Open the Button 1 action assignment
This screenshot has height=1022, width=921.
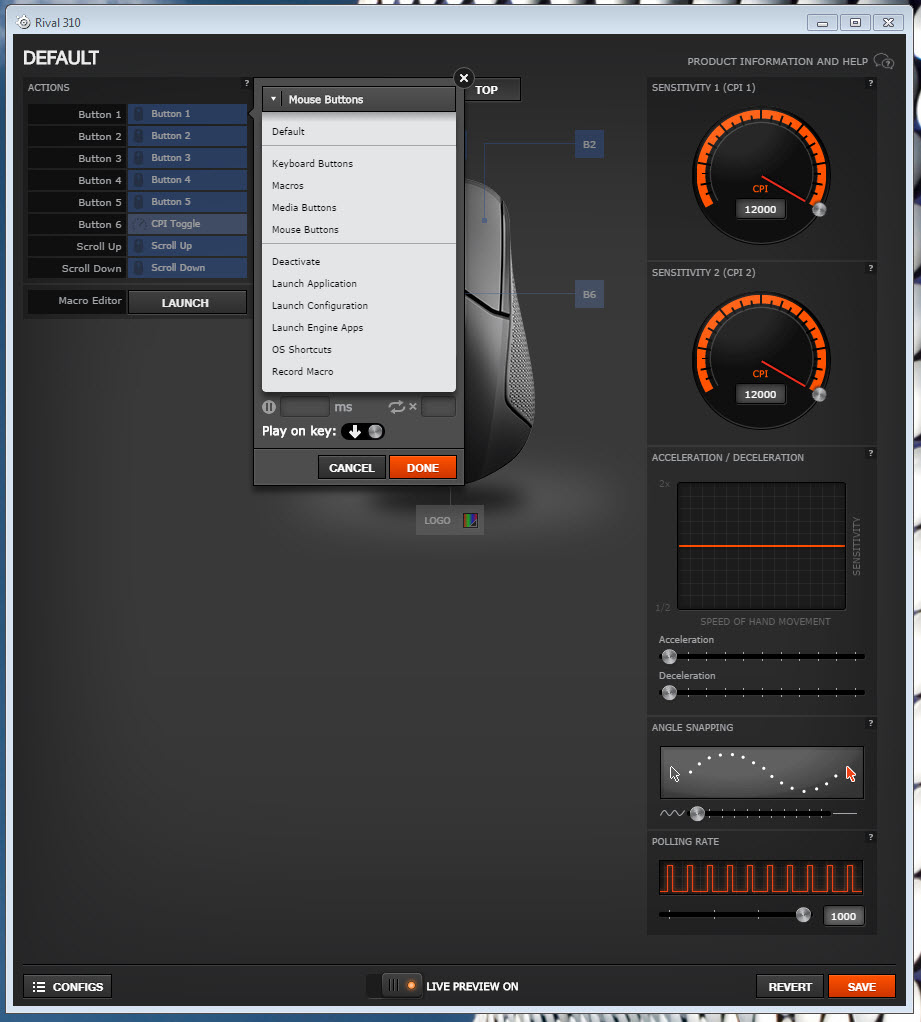pyautogui.click(x=187, y=114)
